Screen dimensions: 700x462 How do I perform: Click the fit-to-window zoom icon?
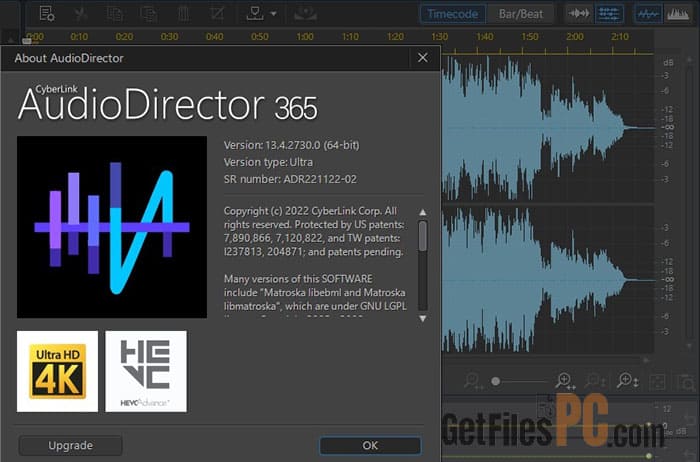pyautogui.click(x=658, y=382)
